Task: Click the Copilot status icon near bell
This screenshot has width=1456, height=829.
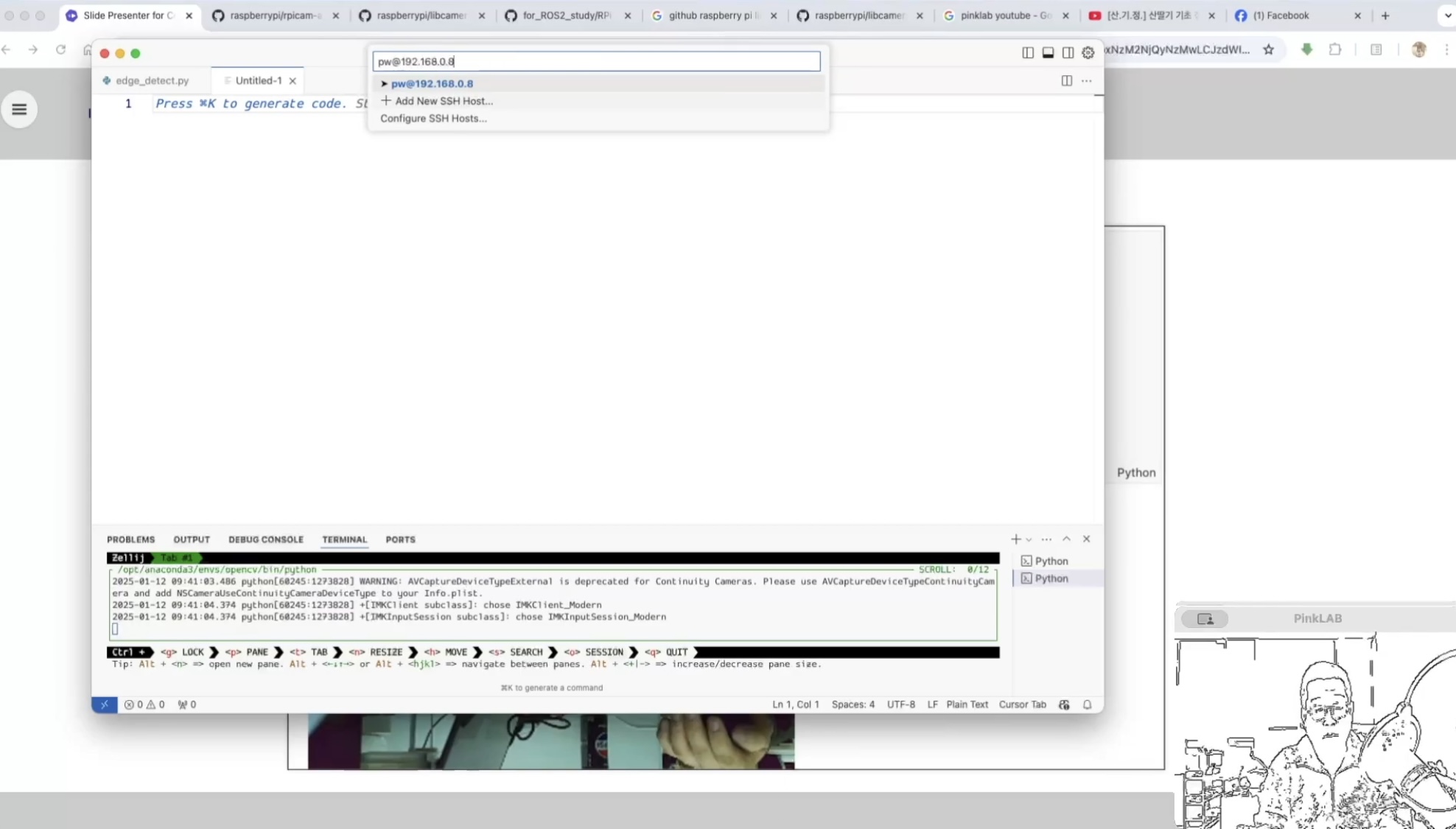Action: click(x=1064, y=704)
